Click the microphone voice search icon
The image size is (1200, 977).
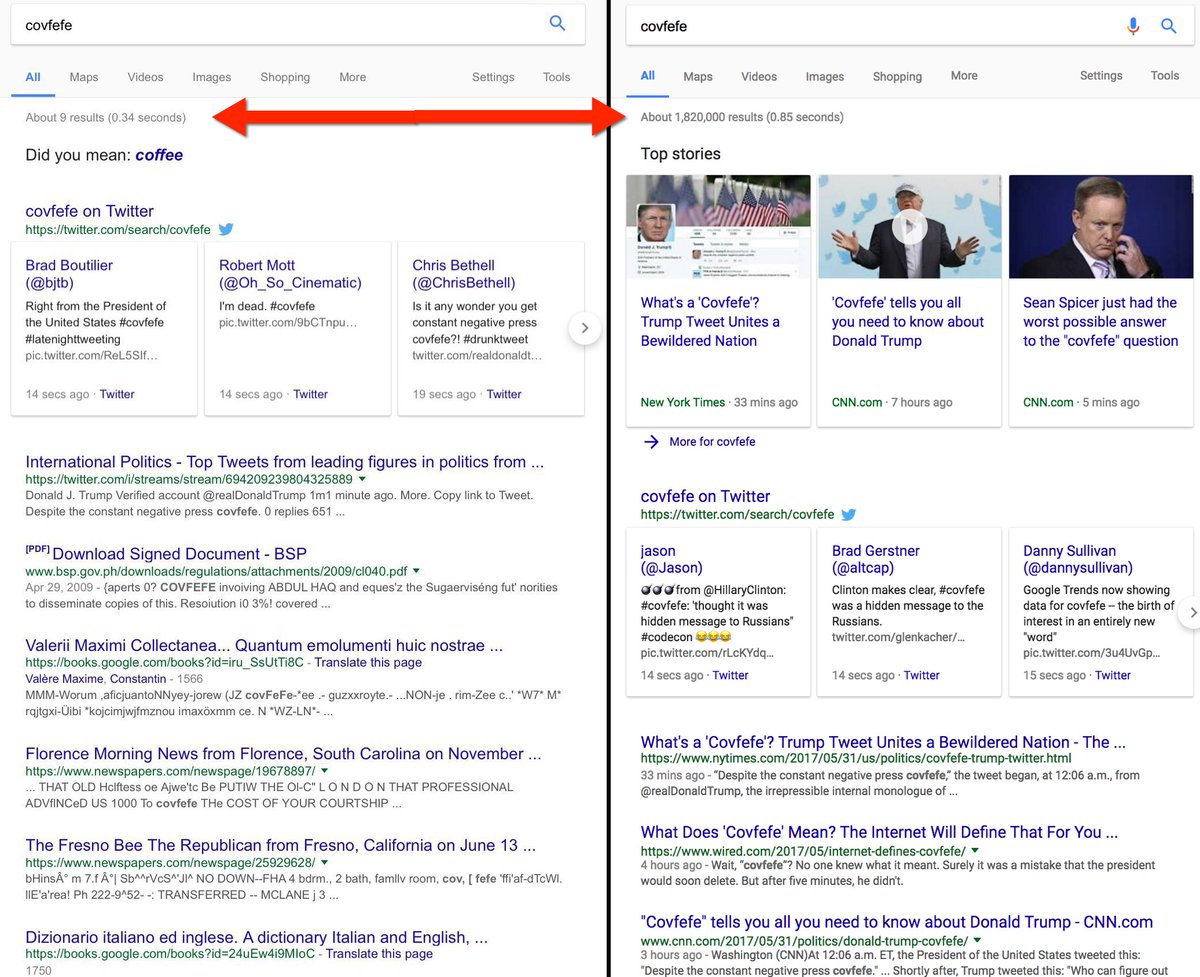(x=1133, y=26)
